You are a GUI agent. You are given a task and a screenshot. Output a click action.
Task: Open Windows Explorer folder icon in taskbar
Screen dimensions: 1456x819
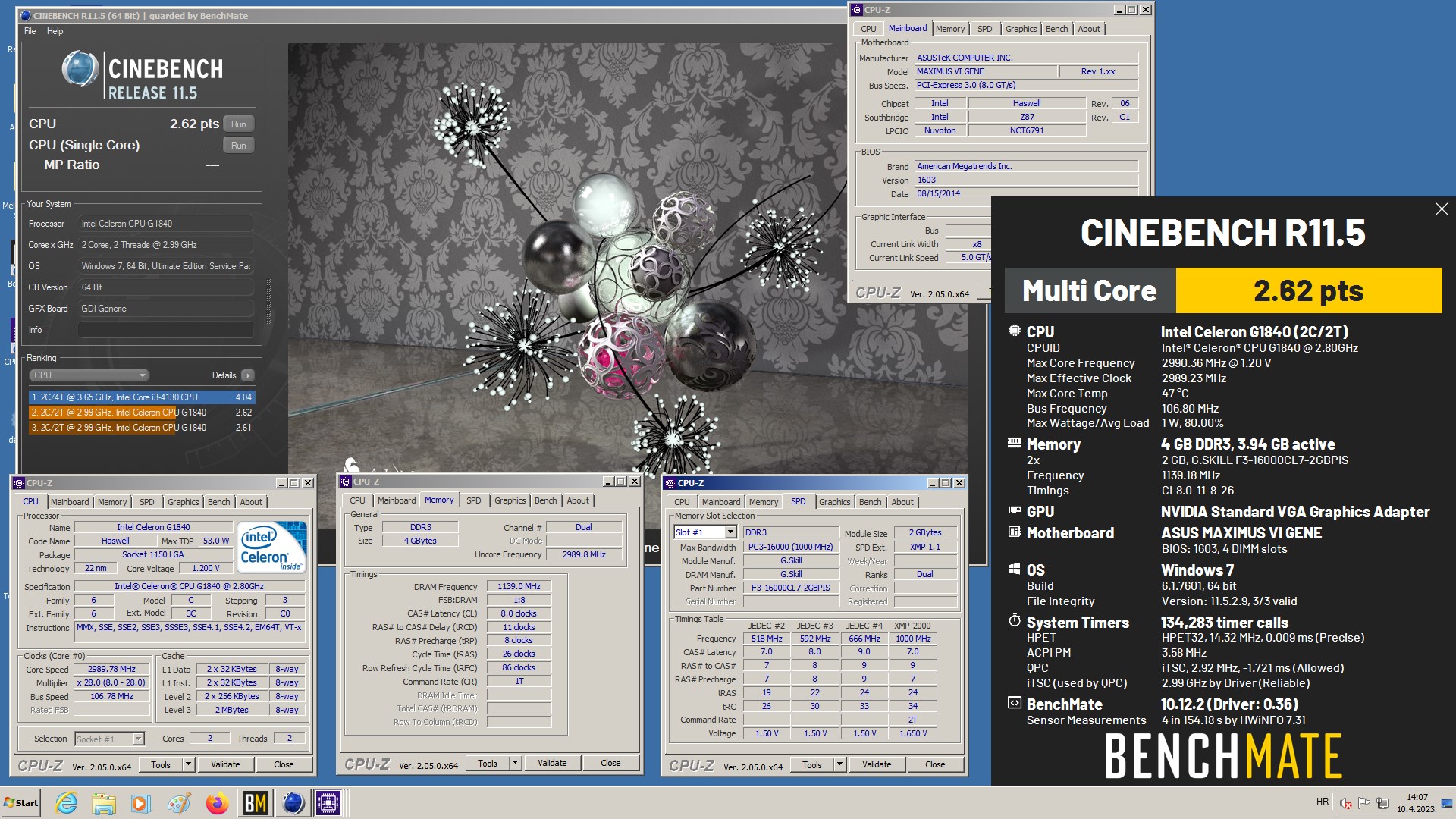(104, 802)
